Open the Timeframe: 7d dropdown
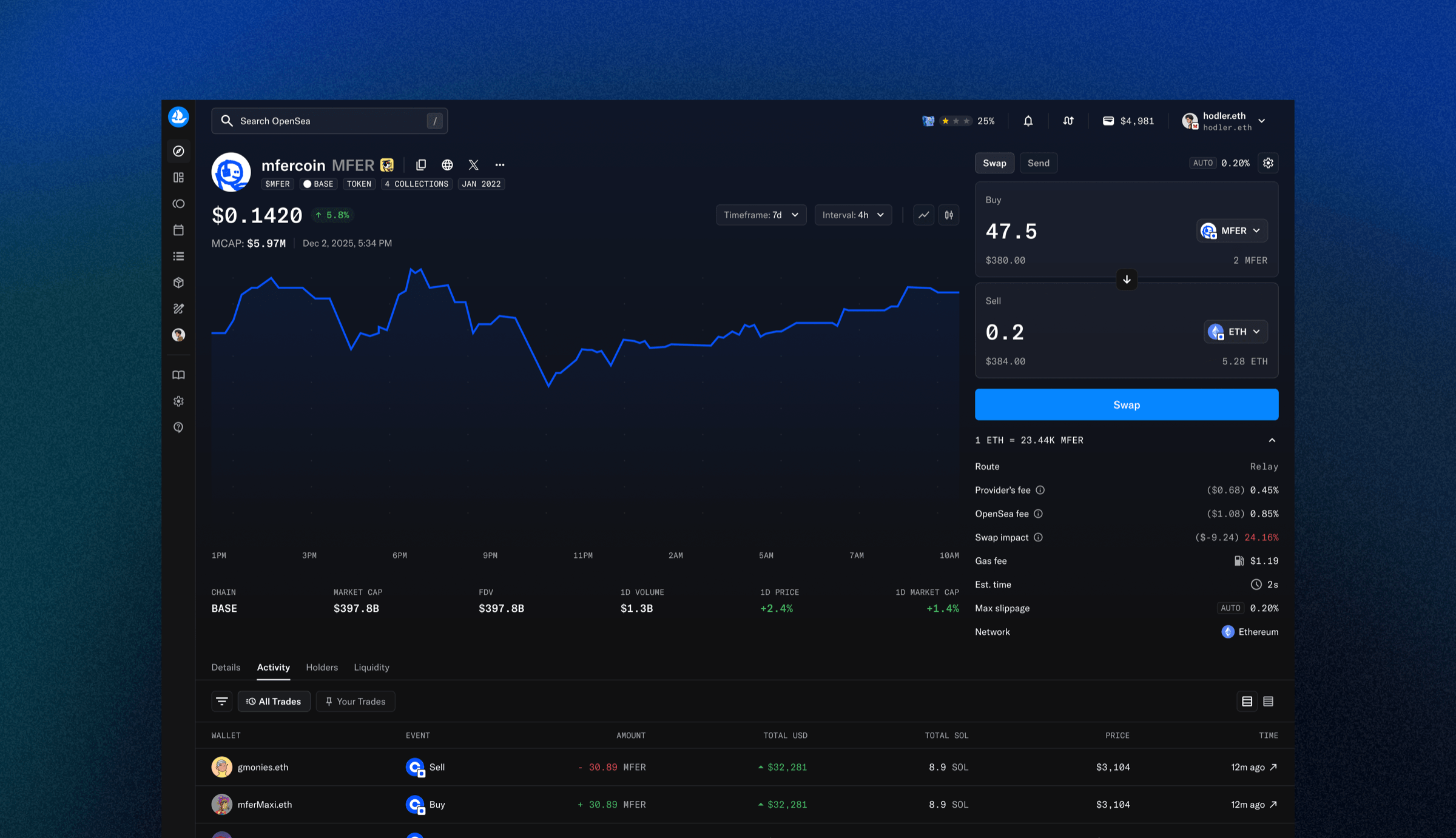1456x838 pixels. coord(761,215)
